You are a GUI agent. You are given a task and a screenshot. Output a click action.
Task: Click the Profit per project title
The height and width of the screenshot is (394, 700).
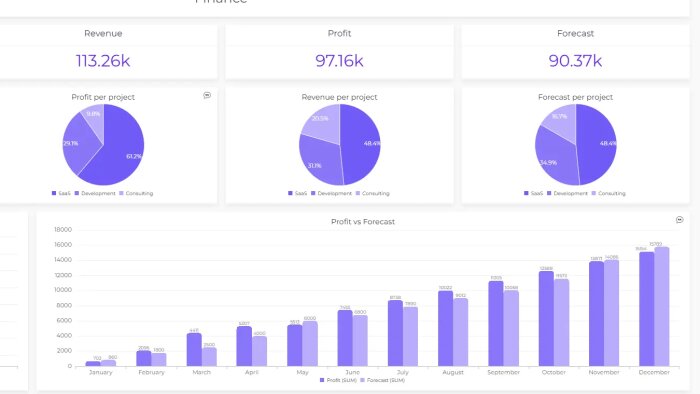pos(103,97)
